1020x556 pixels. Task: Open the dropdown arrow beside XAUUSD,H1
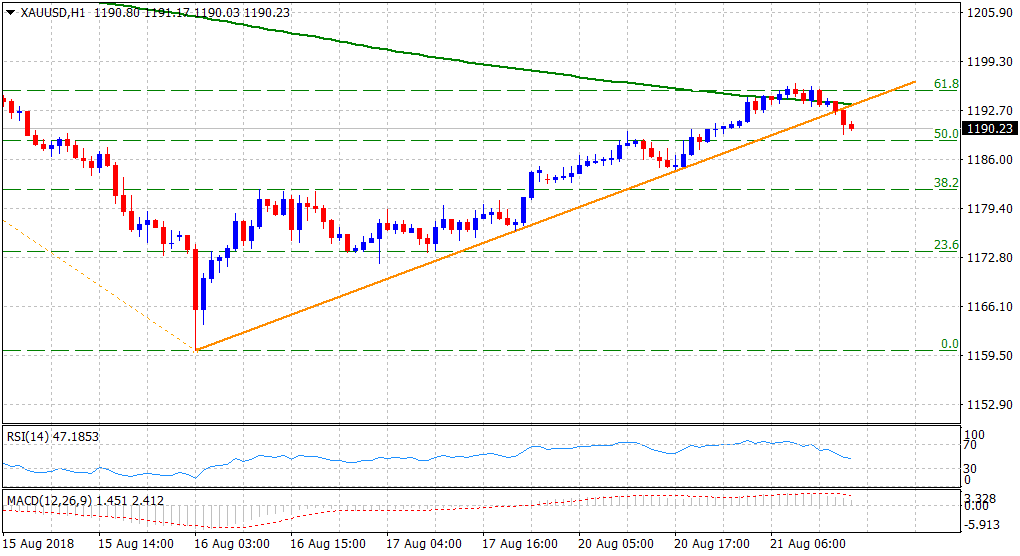[10, 12]
